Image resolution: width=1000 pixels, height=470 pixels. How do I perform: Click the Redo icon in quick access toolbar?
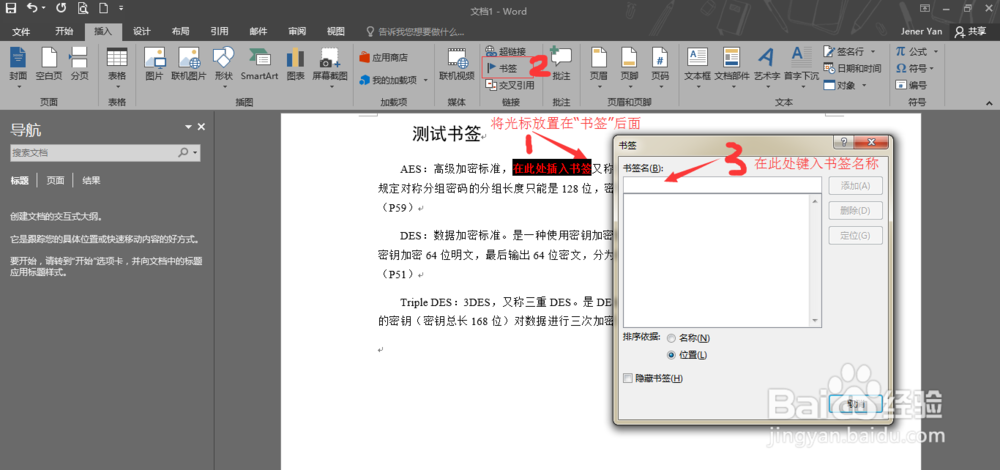[x=61, y=9]
